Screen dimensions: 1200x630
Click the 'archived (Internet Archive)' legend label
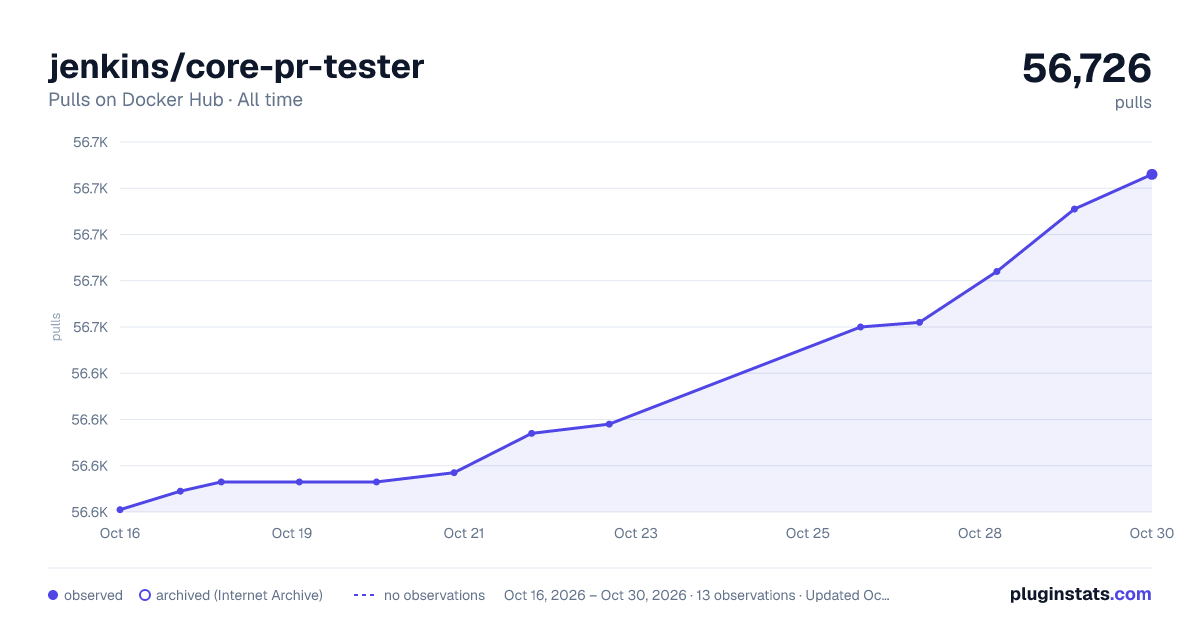pos(239,595)
